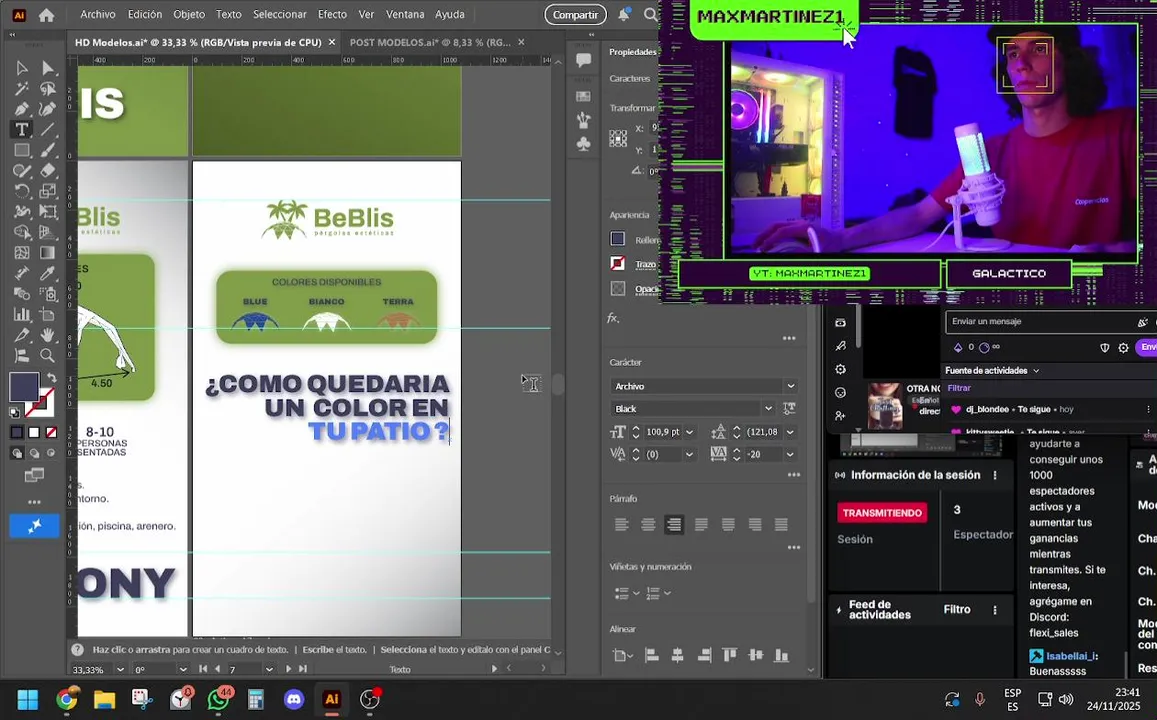Select the Type tool
The width and height of the screenshot is (1157, 720).
tap(21, 130)
